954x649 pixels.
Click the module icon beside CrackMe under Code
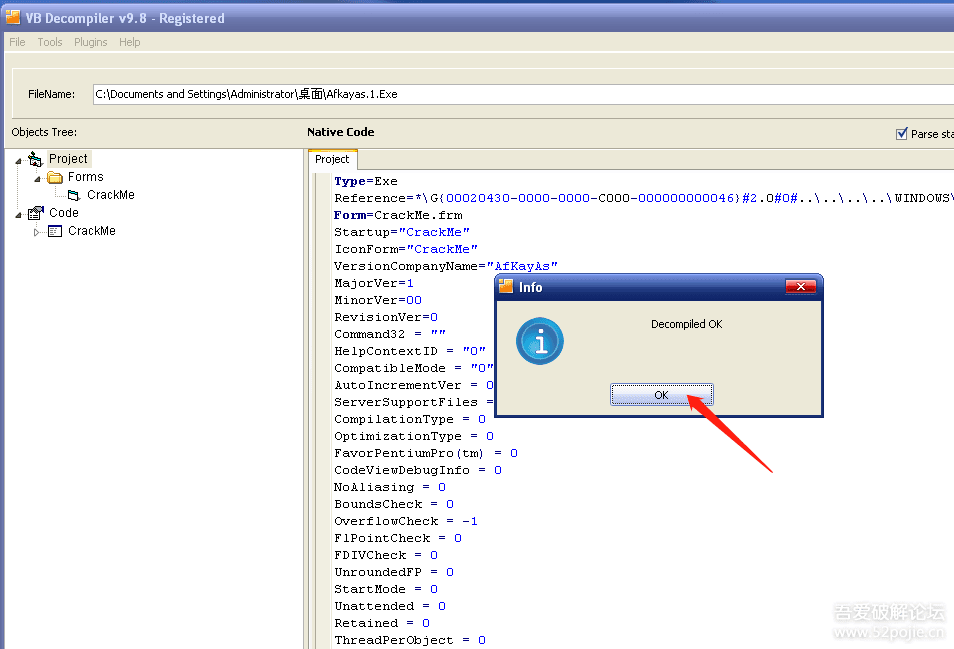55,231
